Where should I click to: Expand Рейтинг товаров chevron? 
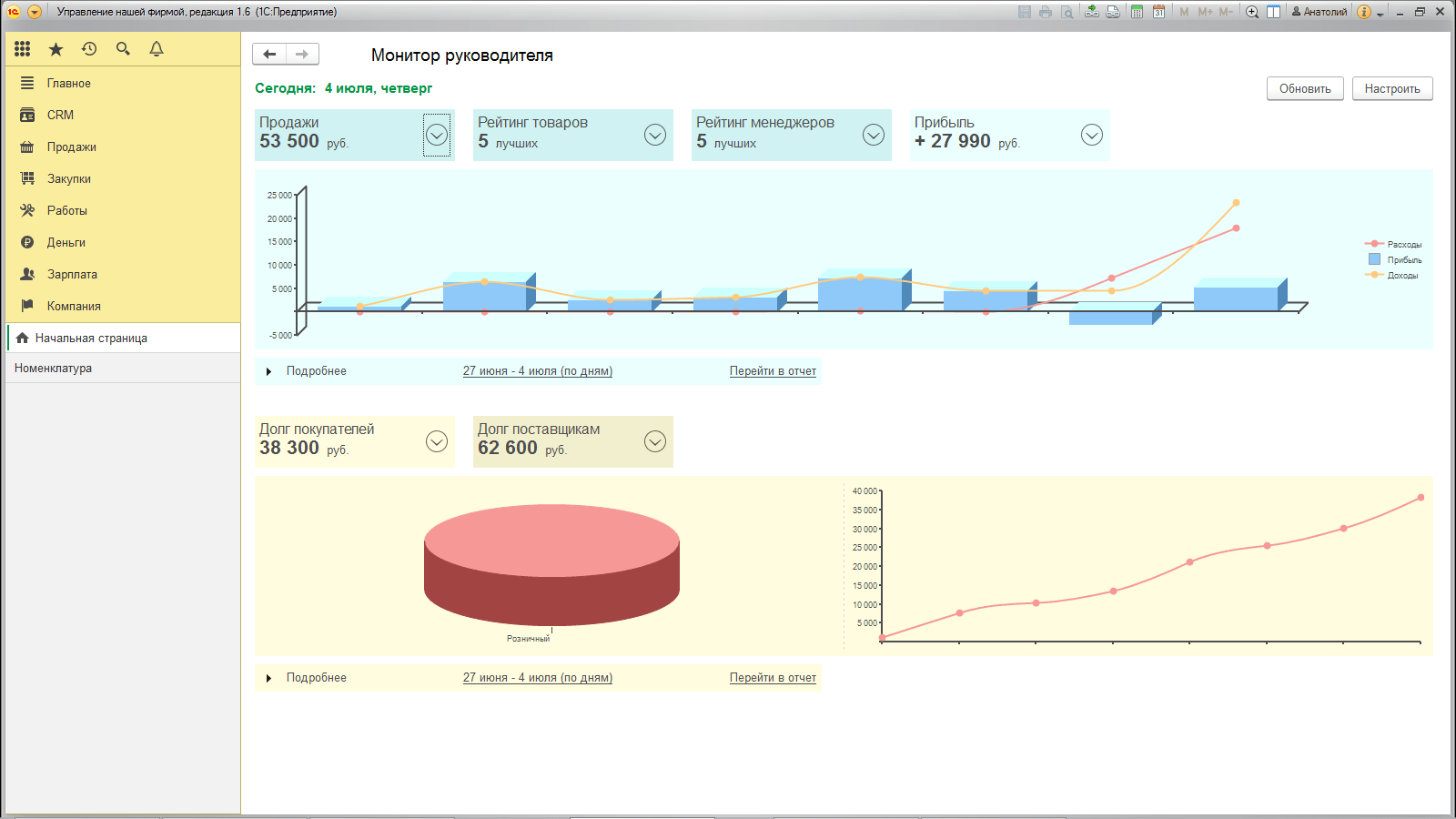[655, 135]
